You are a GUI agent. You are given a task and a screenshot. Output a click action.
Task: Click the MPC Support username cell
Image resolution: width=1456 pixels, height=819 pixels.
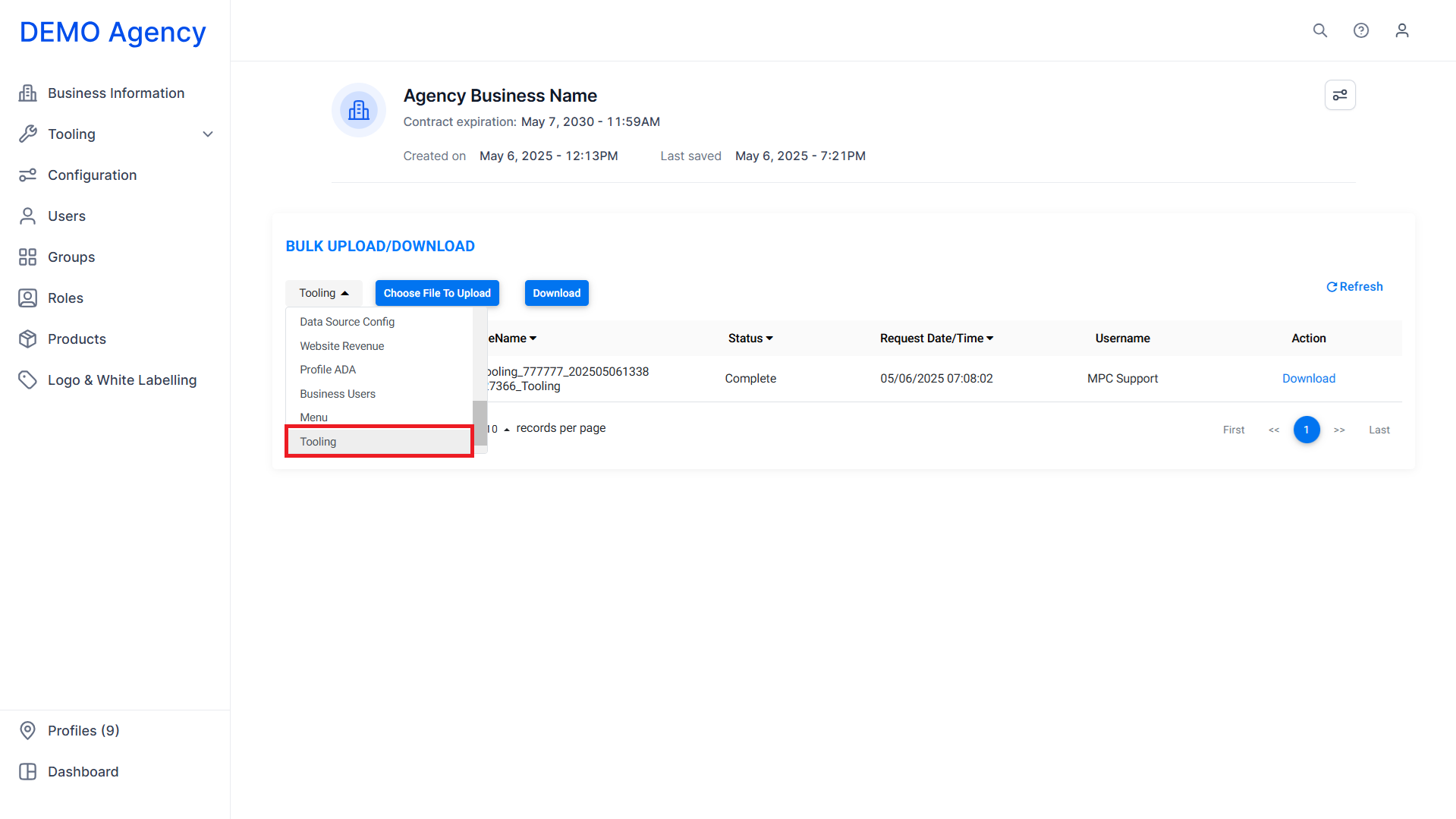(x=1122, y=379)
